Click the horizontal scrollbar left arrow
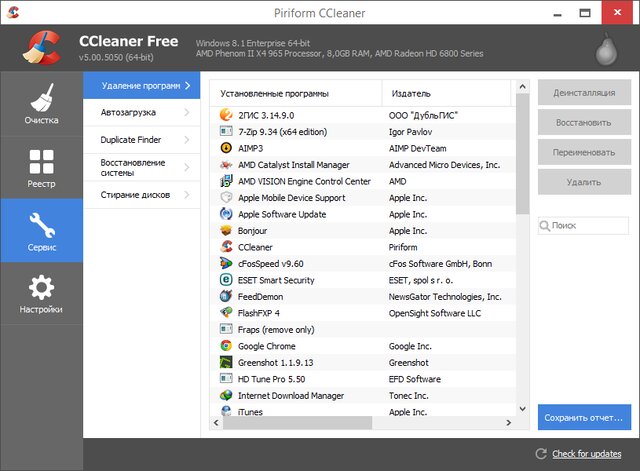Screen dimensions: 640x471 pos(216,422)
